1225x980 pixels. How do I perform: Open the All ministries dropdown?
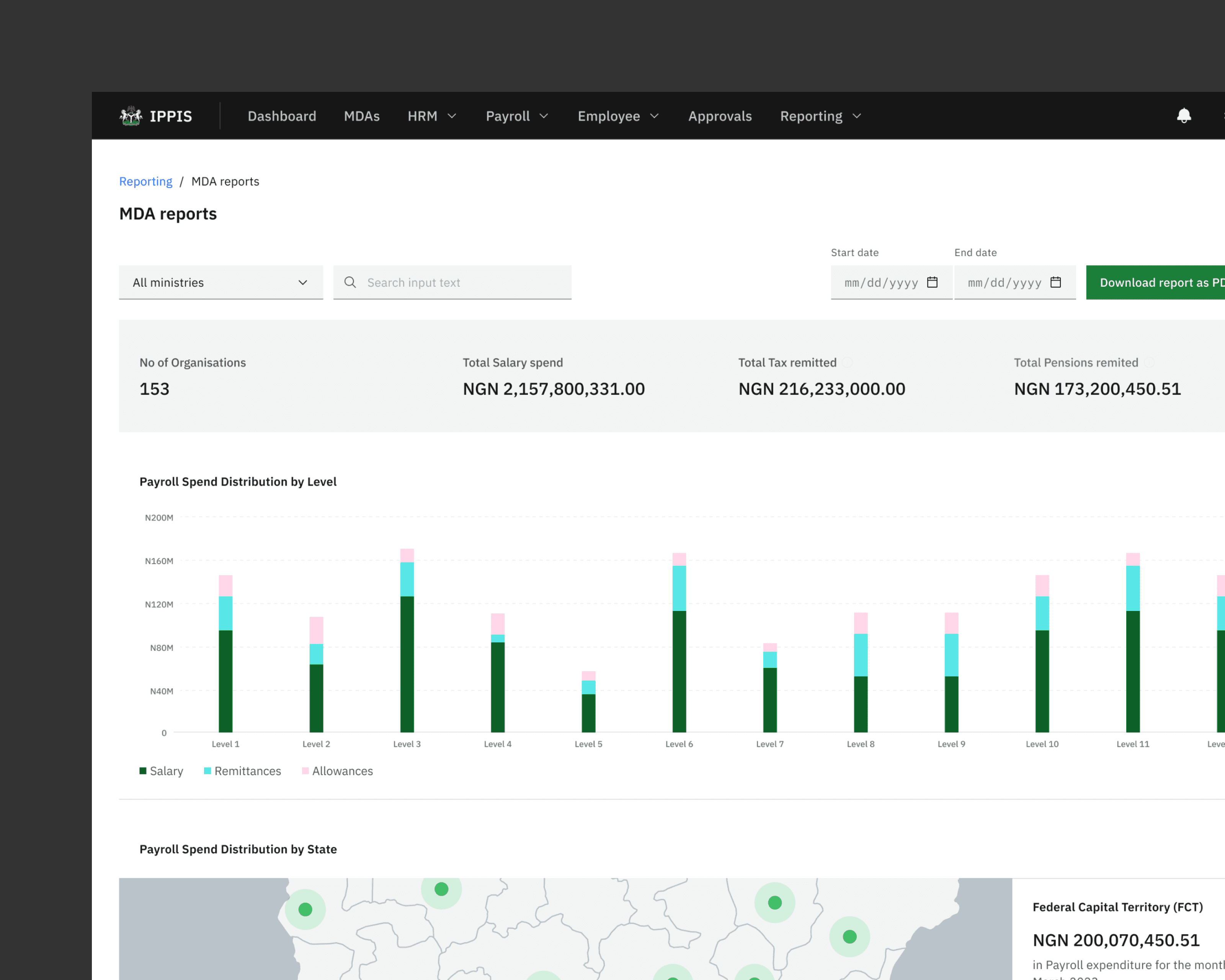[x=221, y=283]
